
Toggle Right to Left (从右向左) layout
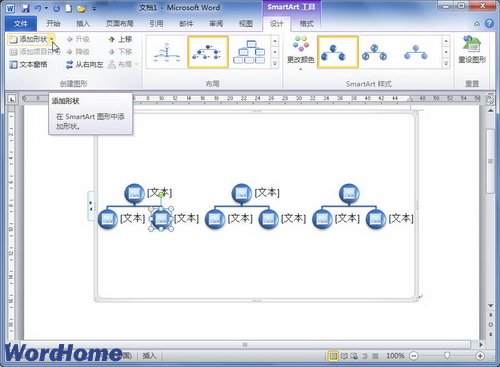[x=84, y=64]
